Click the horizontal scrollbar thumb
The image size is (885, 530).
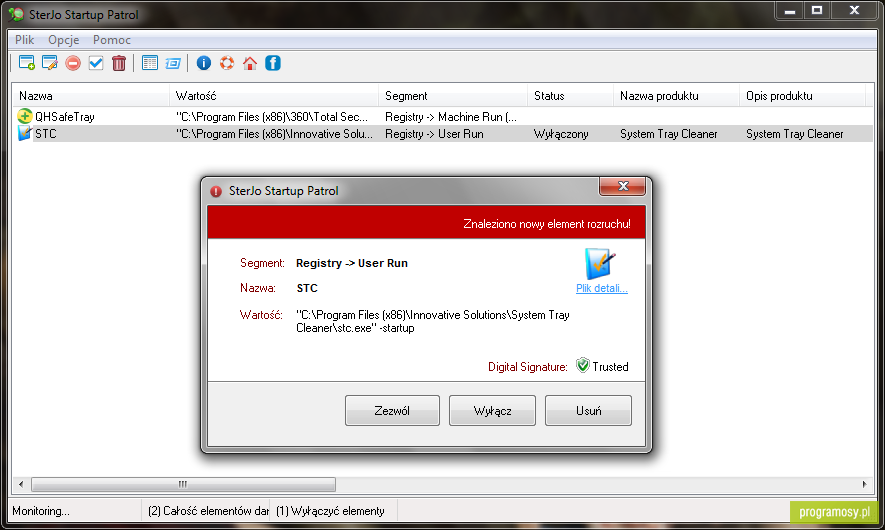[x=183, y=484]
